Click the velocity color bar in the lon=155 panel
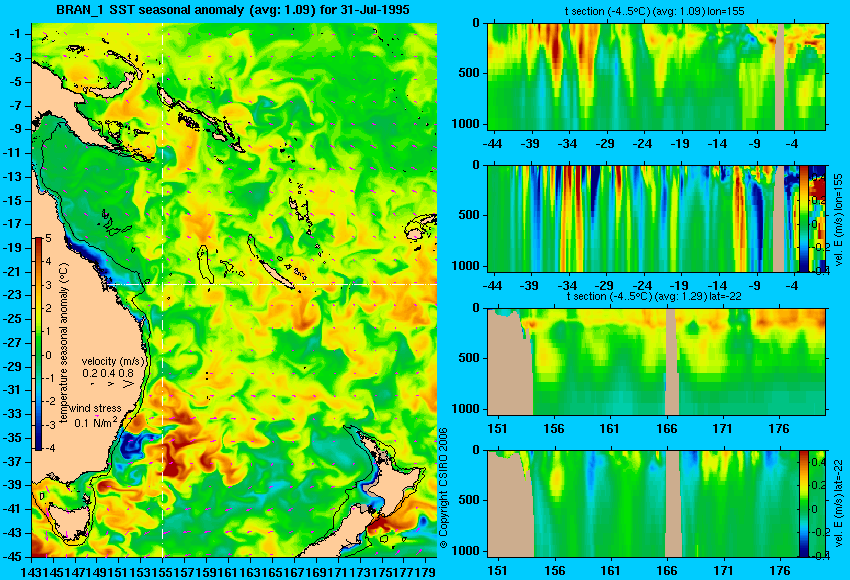 [803, 218]
